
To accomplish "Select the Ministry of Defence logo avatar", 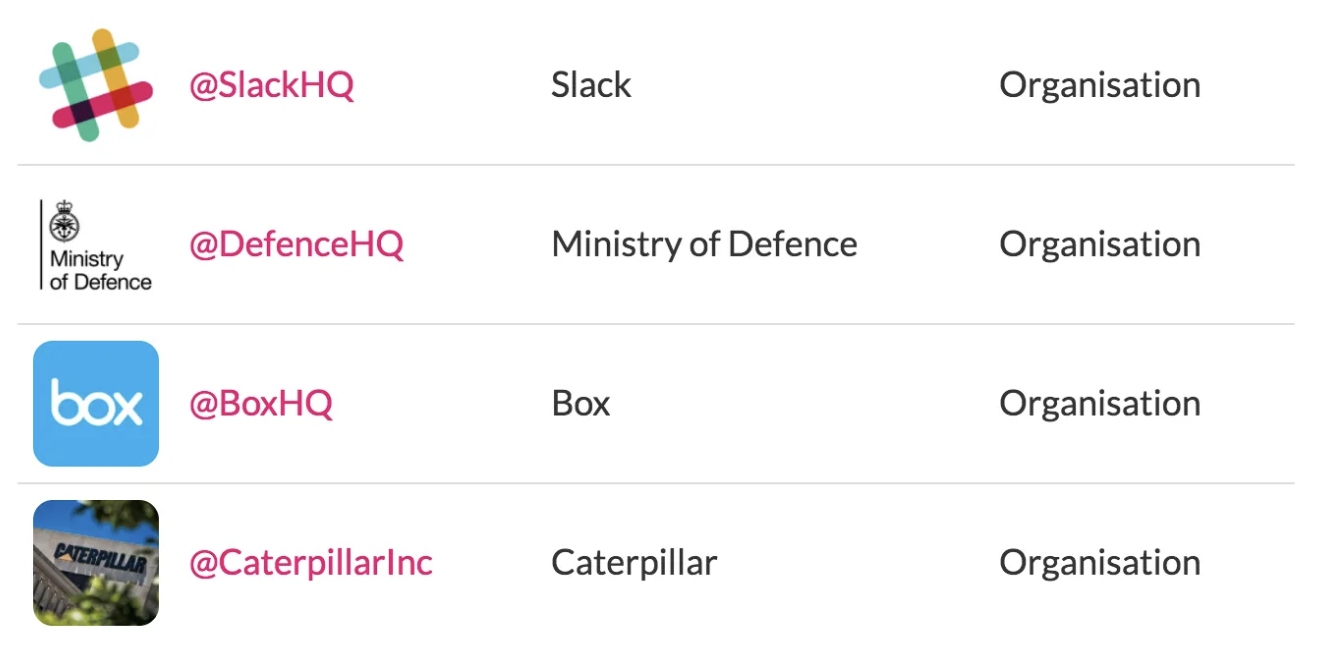I will (96, 244).
